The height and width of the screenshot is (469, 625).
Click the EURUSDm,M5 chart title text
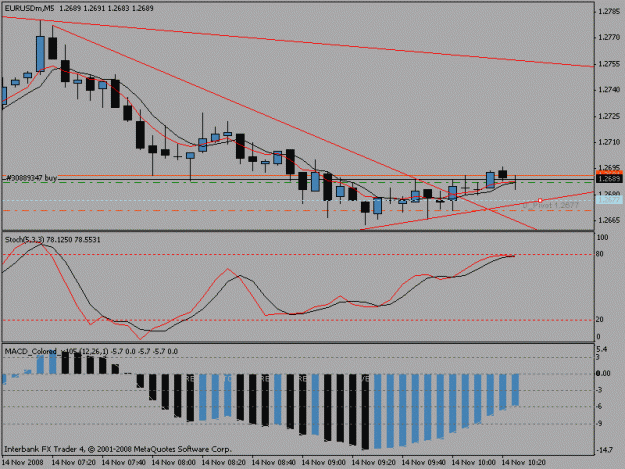tap(30, 8)
